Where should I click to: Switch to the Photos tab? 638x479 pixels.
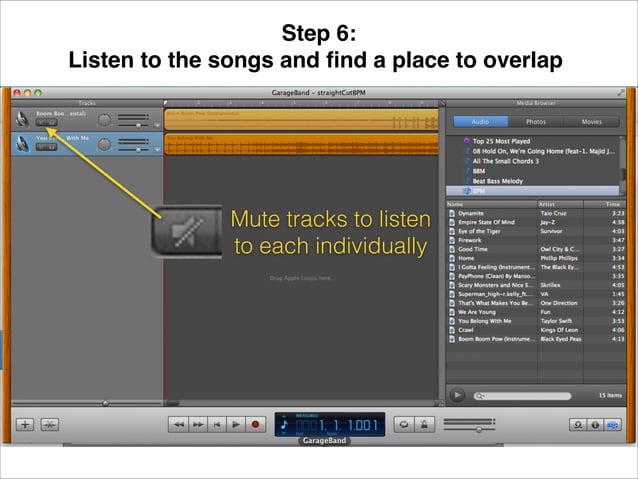pos(536,122)
